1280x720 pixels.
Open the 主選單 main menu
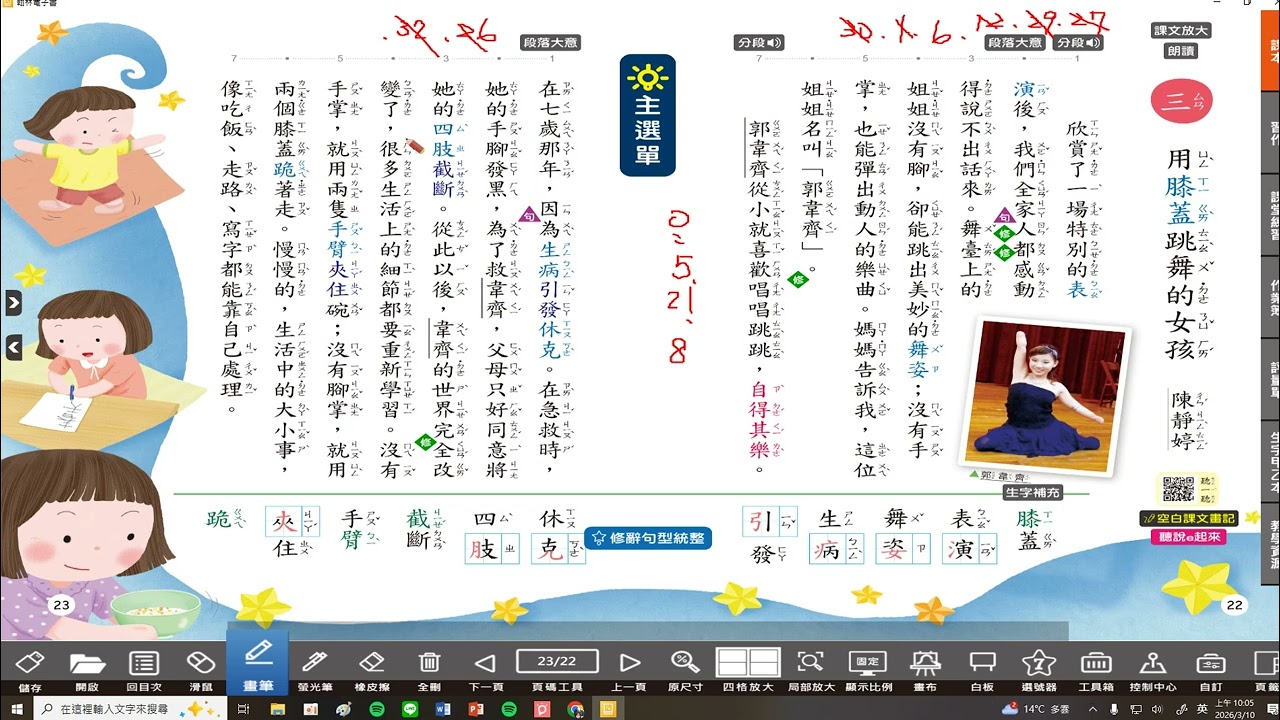pyautogui.click(x=648, y=115)
